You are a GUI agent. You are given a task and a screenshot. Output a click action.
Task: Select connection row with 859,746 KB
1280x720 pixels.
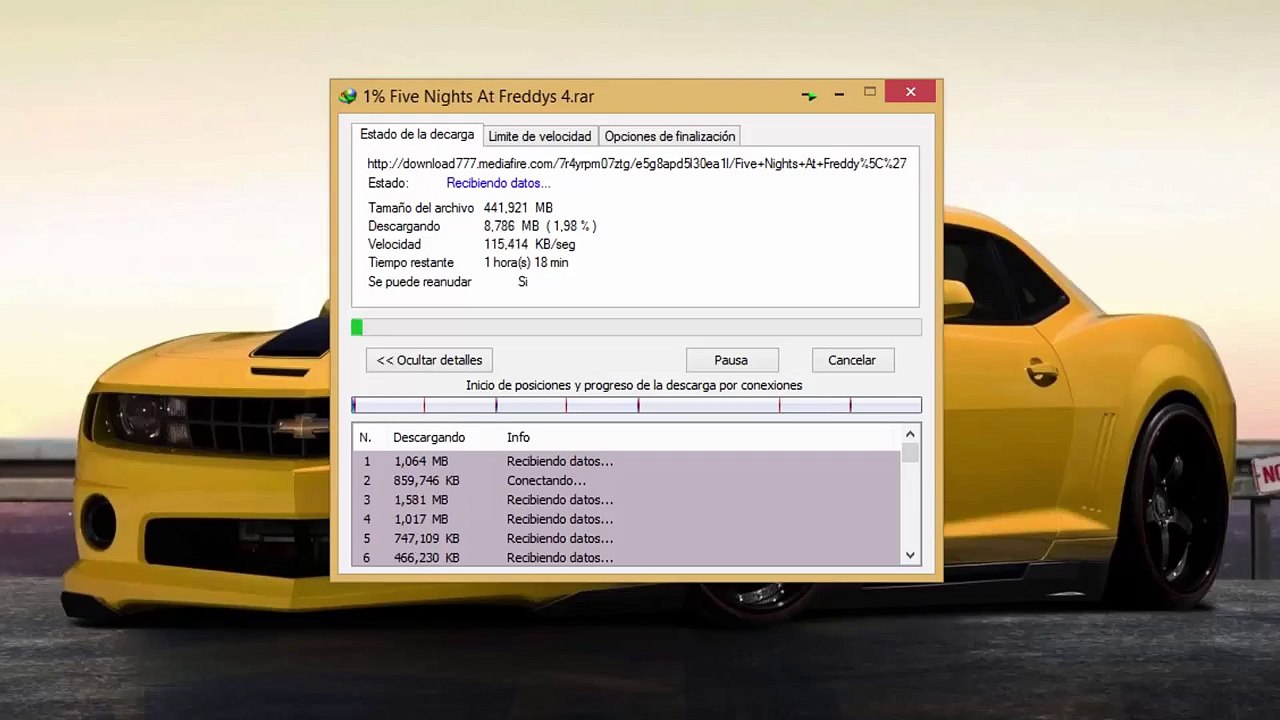[627, 481]
